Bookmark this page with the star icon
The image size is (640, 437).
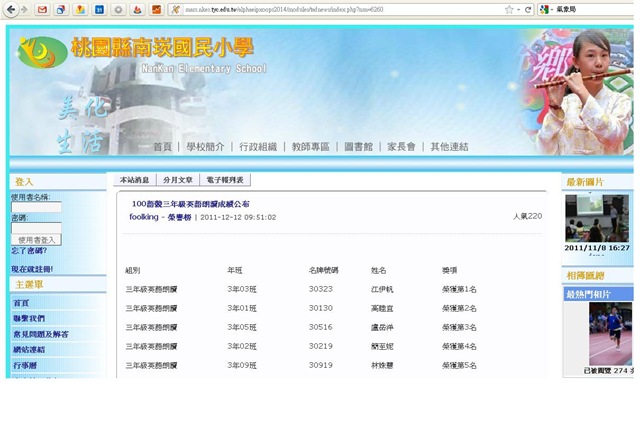click(x=509, y=9)
